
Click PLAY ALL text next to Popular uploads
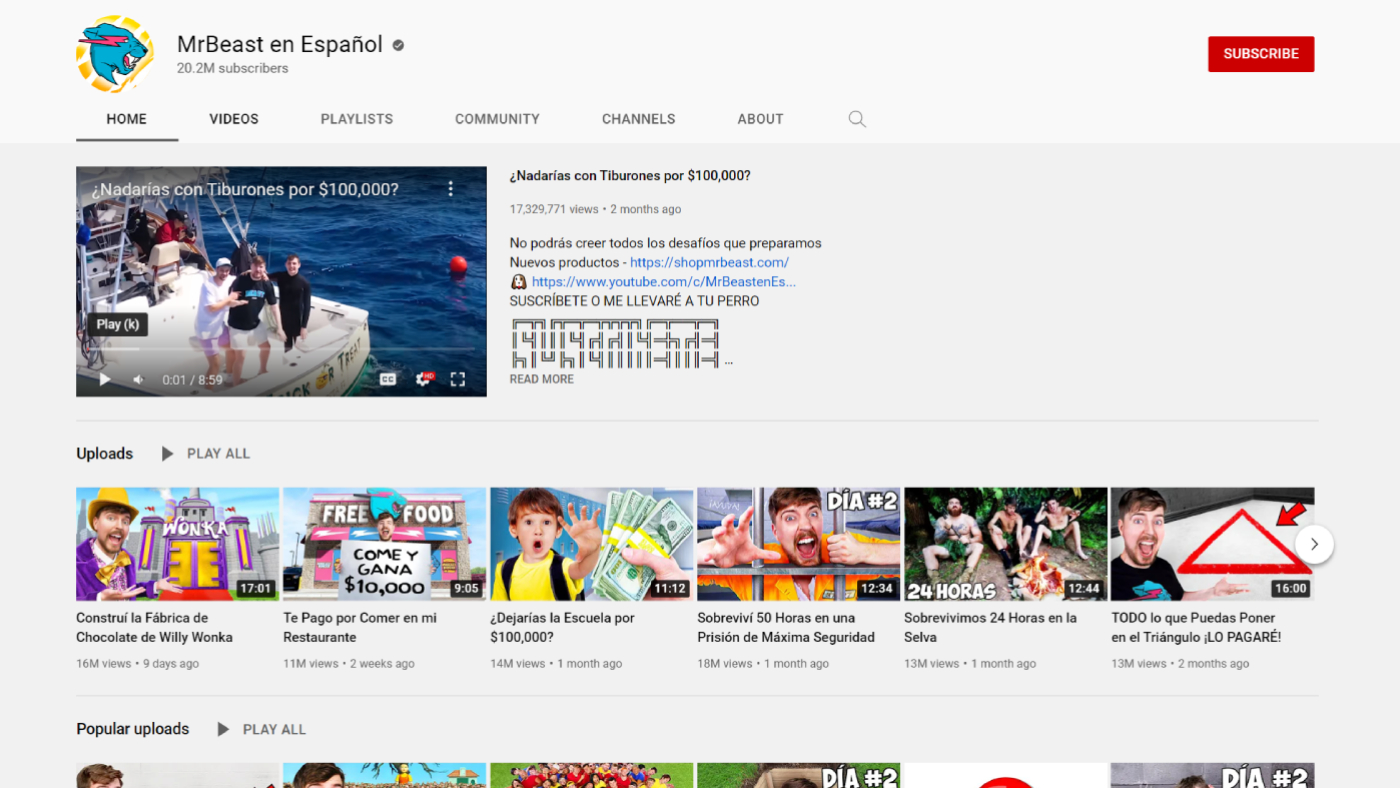(x=274, y=730)
